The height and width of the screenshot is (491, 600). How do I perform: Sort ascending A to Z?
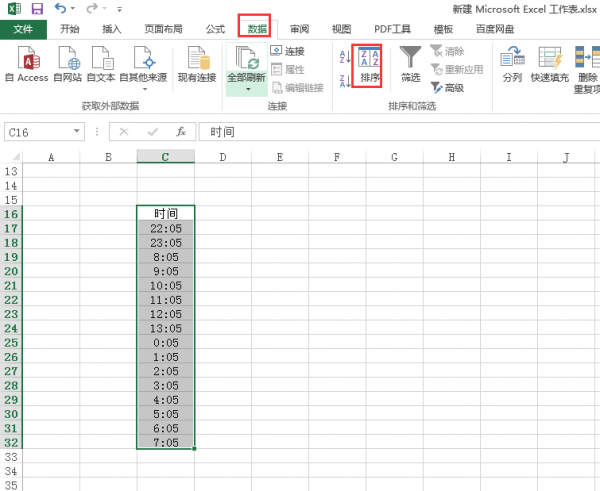click(x=345, y=57)
